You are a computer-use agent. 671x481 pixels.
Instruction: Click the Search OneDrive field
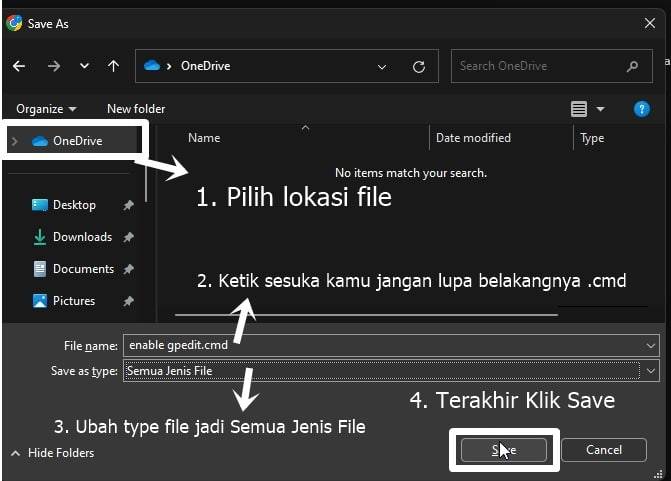point(552,66)
